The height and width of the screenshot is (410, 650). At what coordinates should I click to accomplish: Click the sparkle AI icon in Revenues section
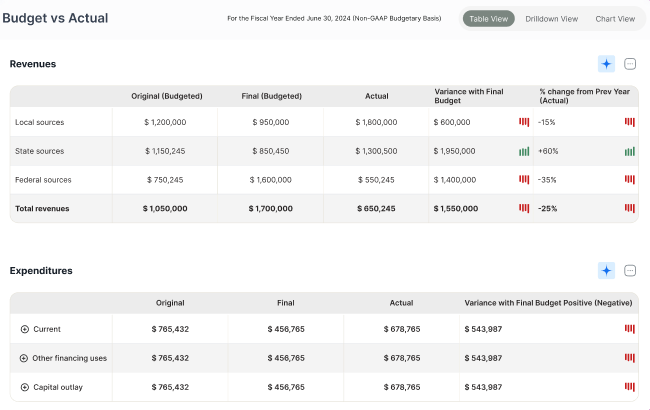click(606, 64)
